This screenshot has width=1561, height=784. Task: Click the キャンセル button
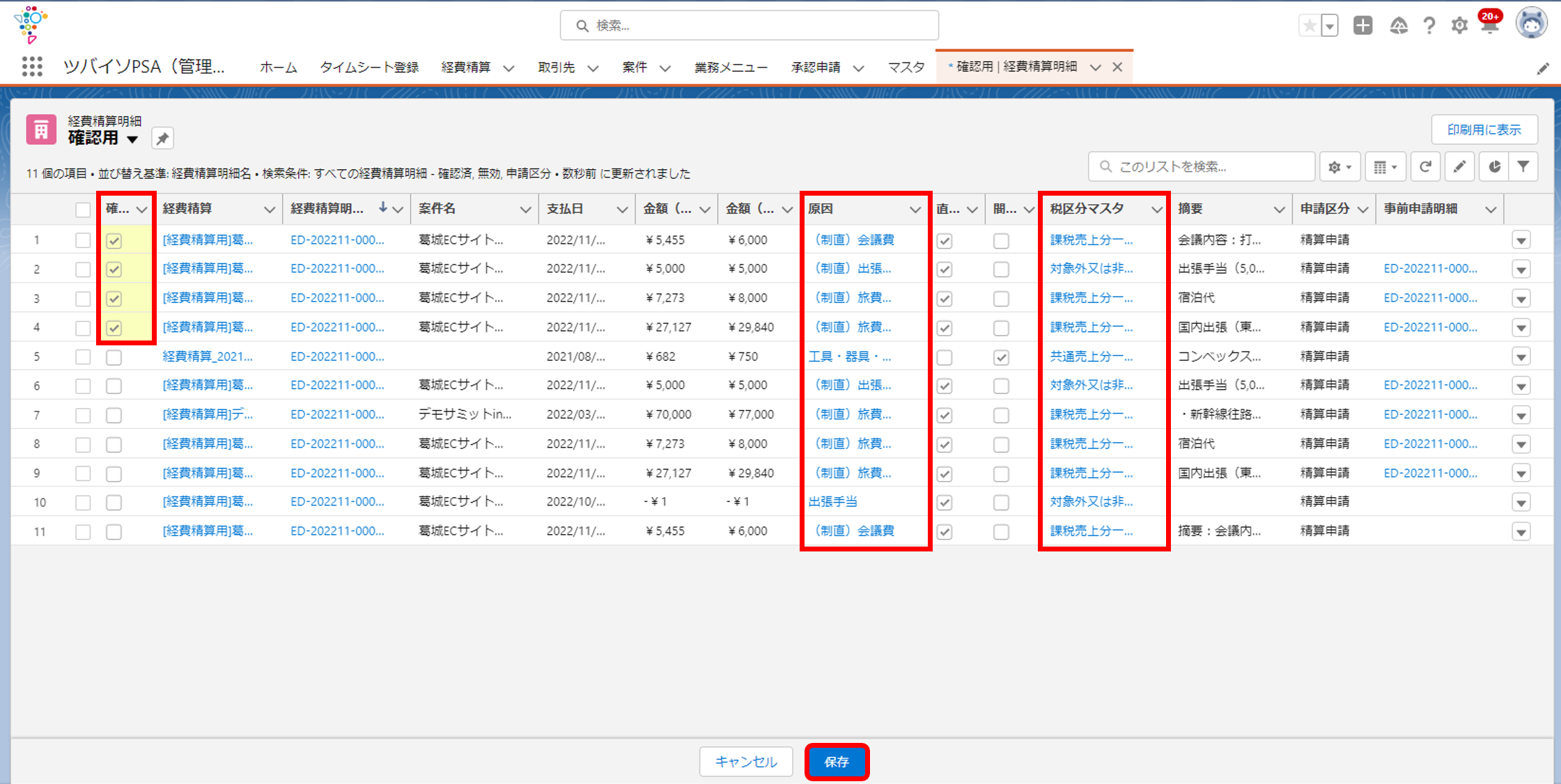point(746,762)
